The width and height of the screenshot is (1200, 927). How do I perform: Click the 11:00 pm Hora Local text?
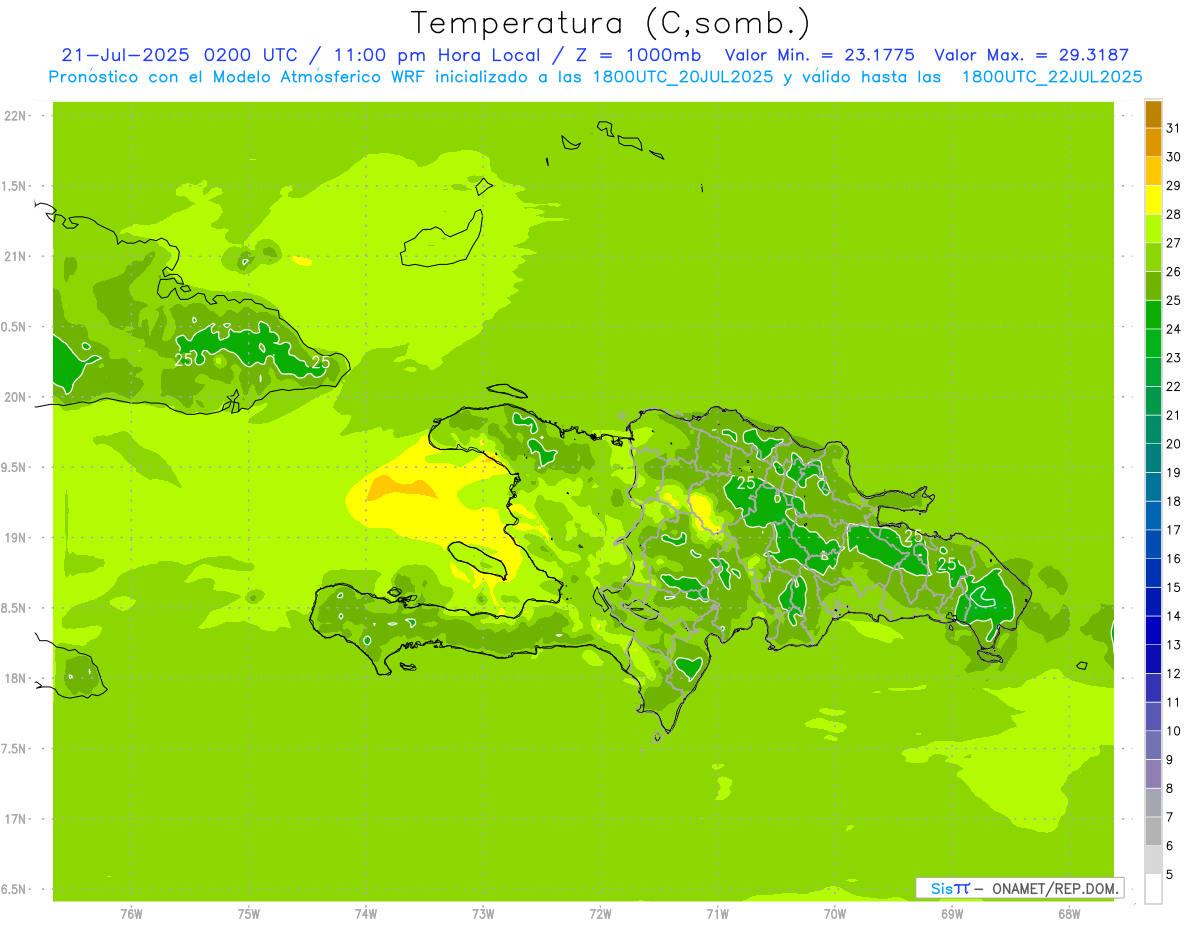coord(434,55)
